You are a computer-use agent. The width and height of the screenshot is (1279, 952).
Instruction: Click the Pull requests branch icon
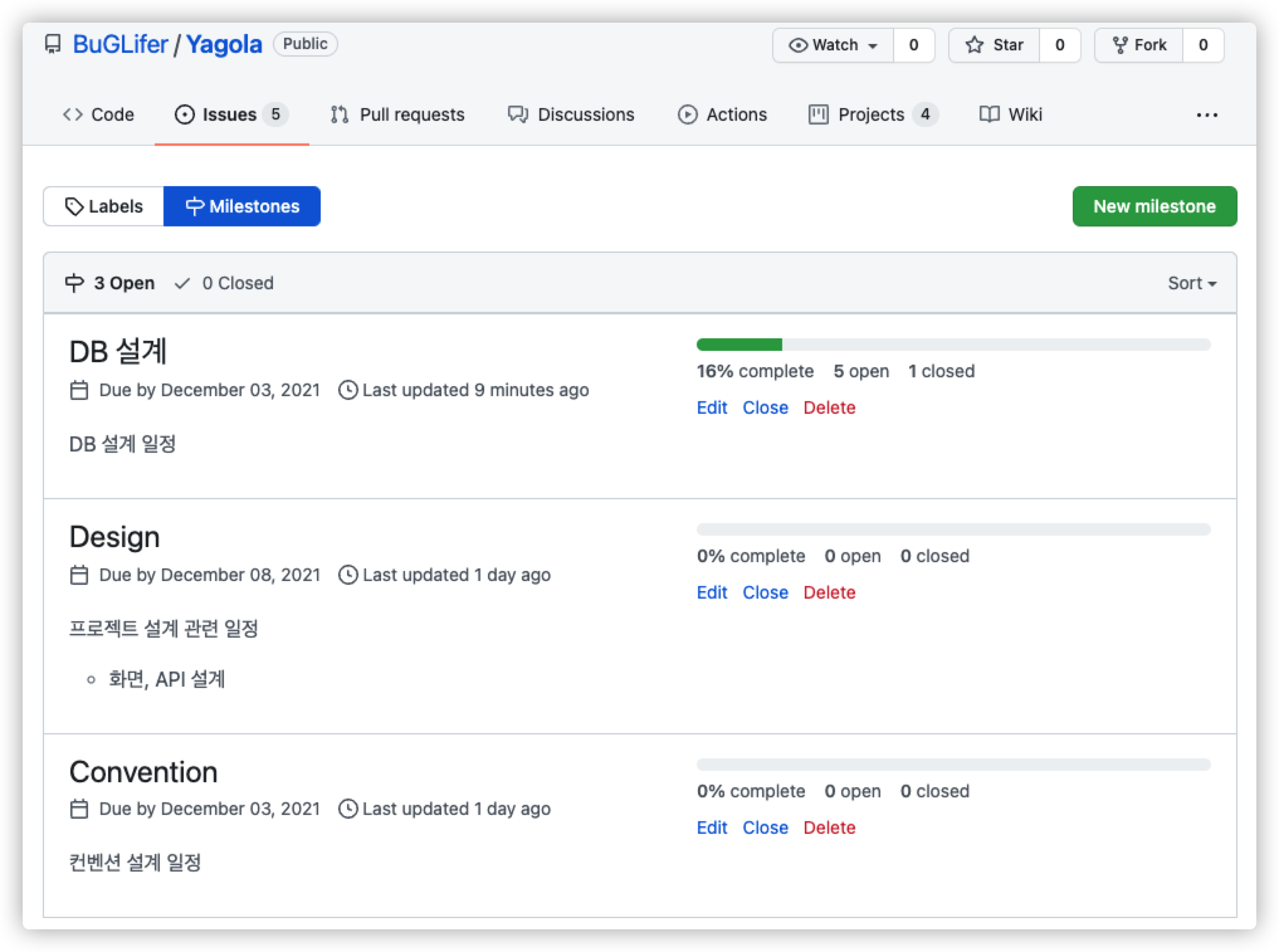point(339,114)
